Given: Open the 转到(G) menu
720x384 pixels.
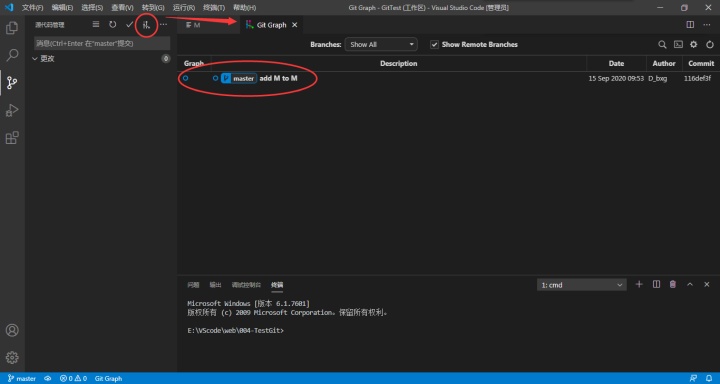Looking at the screenshot, I should pyautogui.click(x=153, y=8).
